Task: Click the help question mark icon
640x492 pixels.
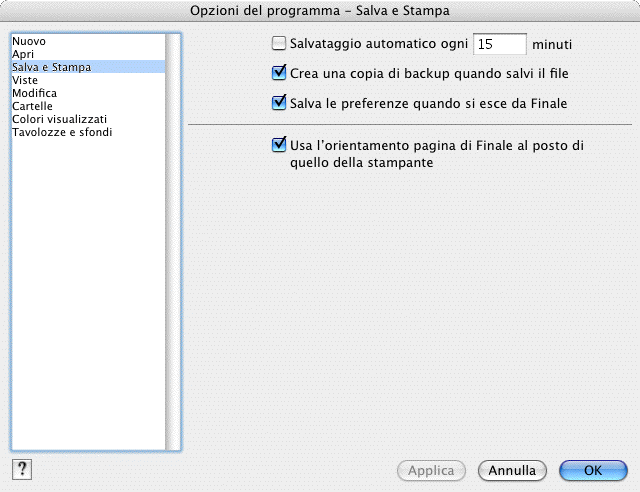Action: coord(21,469)
